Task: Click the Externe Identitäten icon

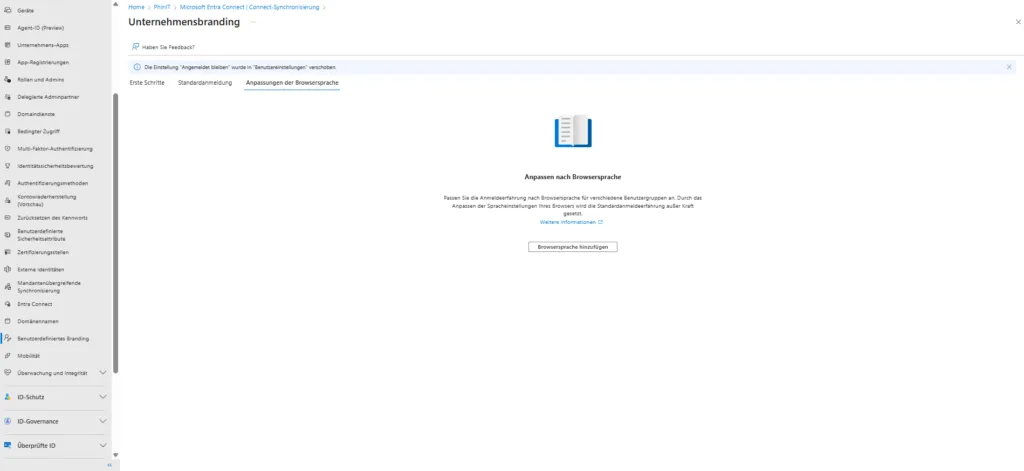Action: coord(7,269)
